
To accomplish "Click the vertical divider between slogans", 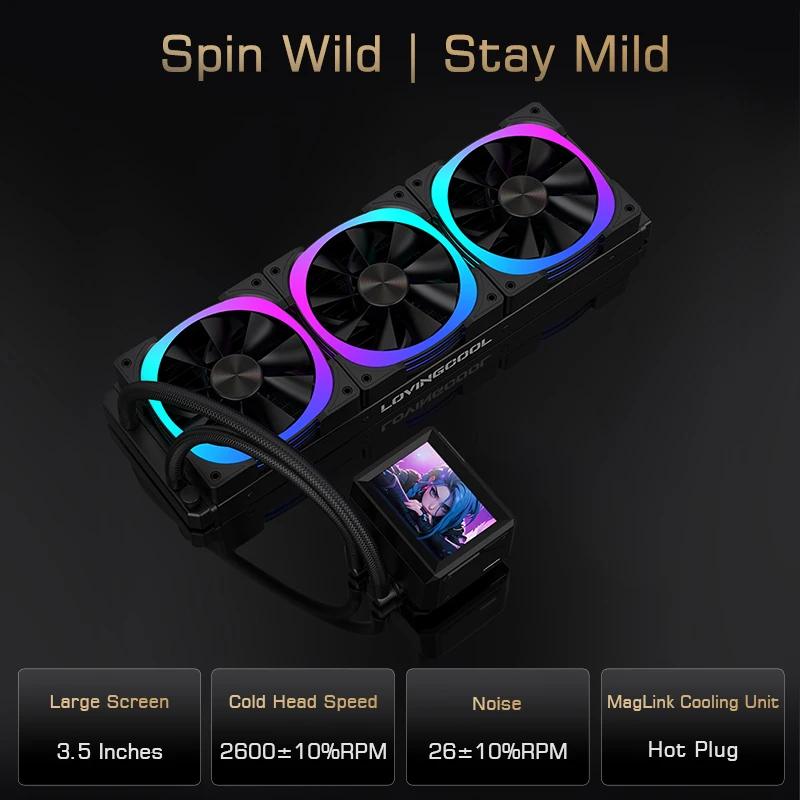I will click(x=413, y=57).
